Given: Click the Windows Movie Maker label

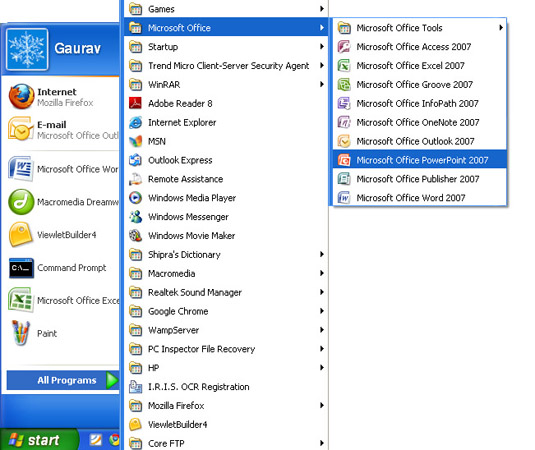Looking at the screenshot, I should pos(191,235).
